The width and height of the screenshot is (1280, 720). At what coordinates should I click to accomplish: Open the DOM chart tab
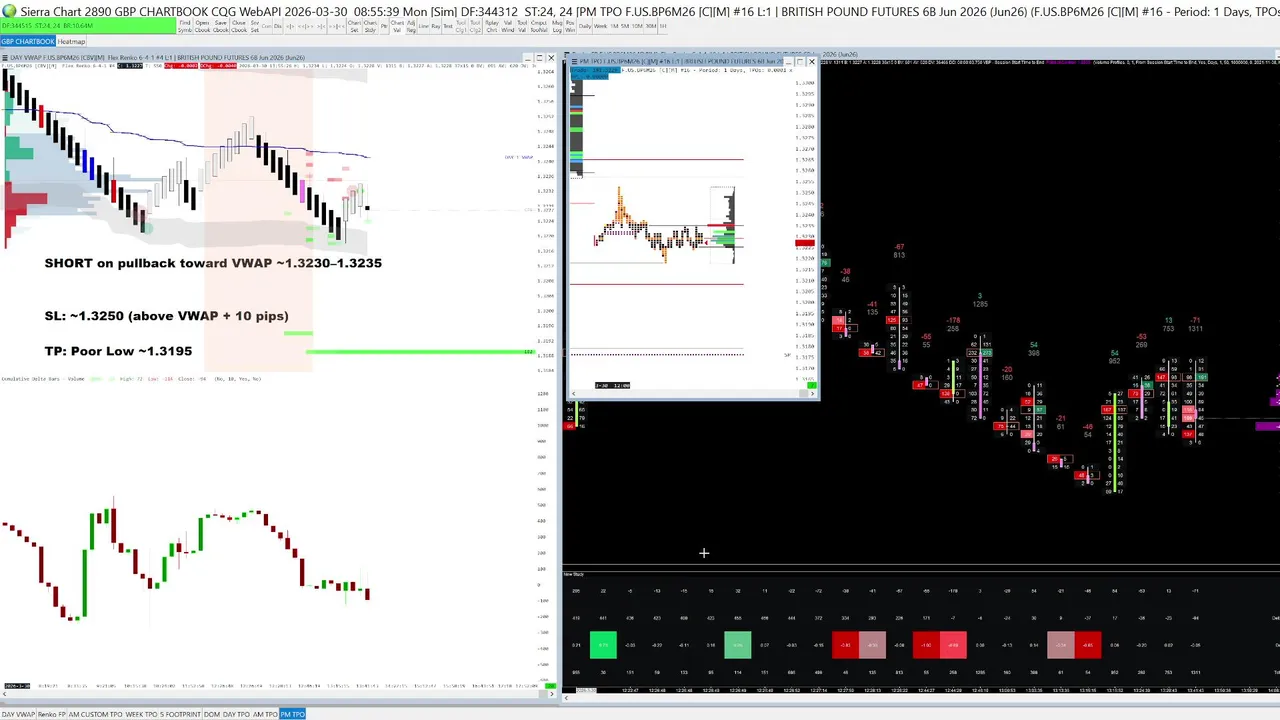tap(212, 714)
